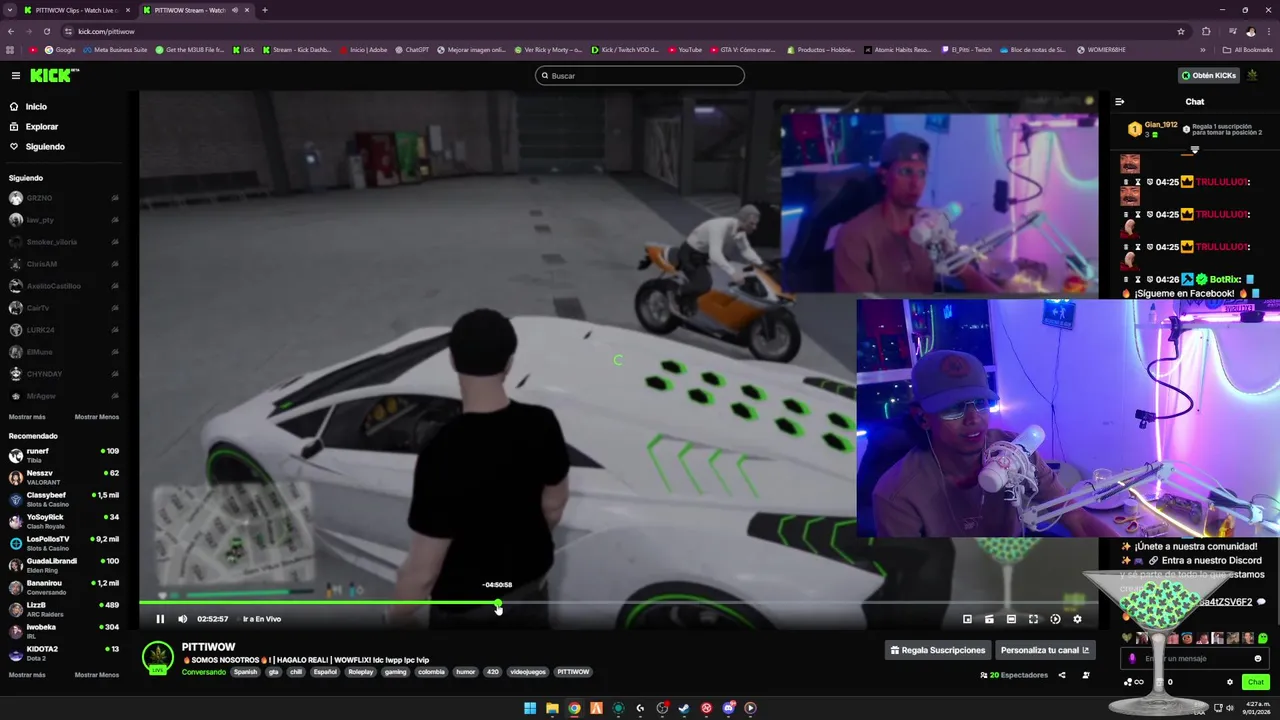The image size is (1280, 720).
Task: Open emoji picker in chat input
Action: [x=1258, y=658]
